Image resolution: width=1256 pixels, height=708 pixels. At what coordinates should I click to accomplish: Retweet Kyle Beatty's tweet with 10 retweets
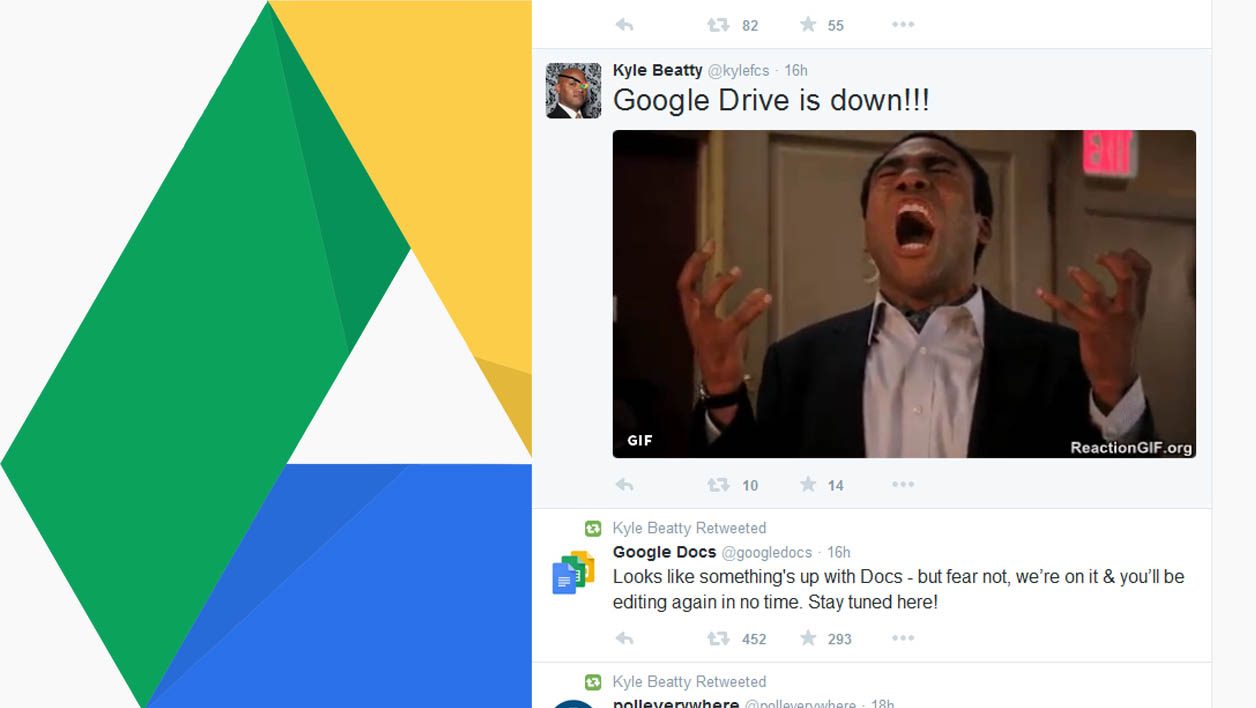point(718,485)
